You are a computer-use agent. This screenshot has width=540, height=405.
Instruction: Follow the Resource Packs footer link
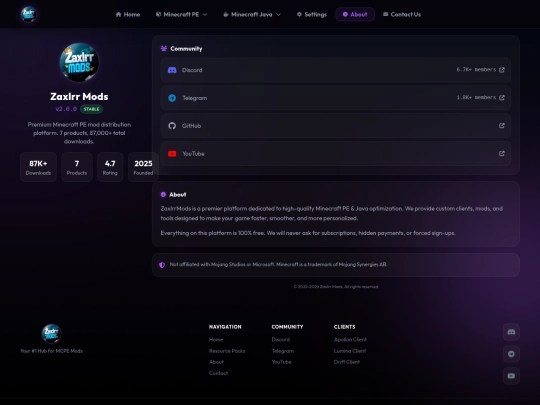[x=227, y=351]
